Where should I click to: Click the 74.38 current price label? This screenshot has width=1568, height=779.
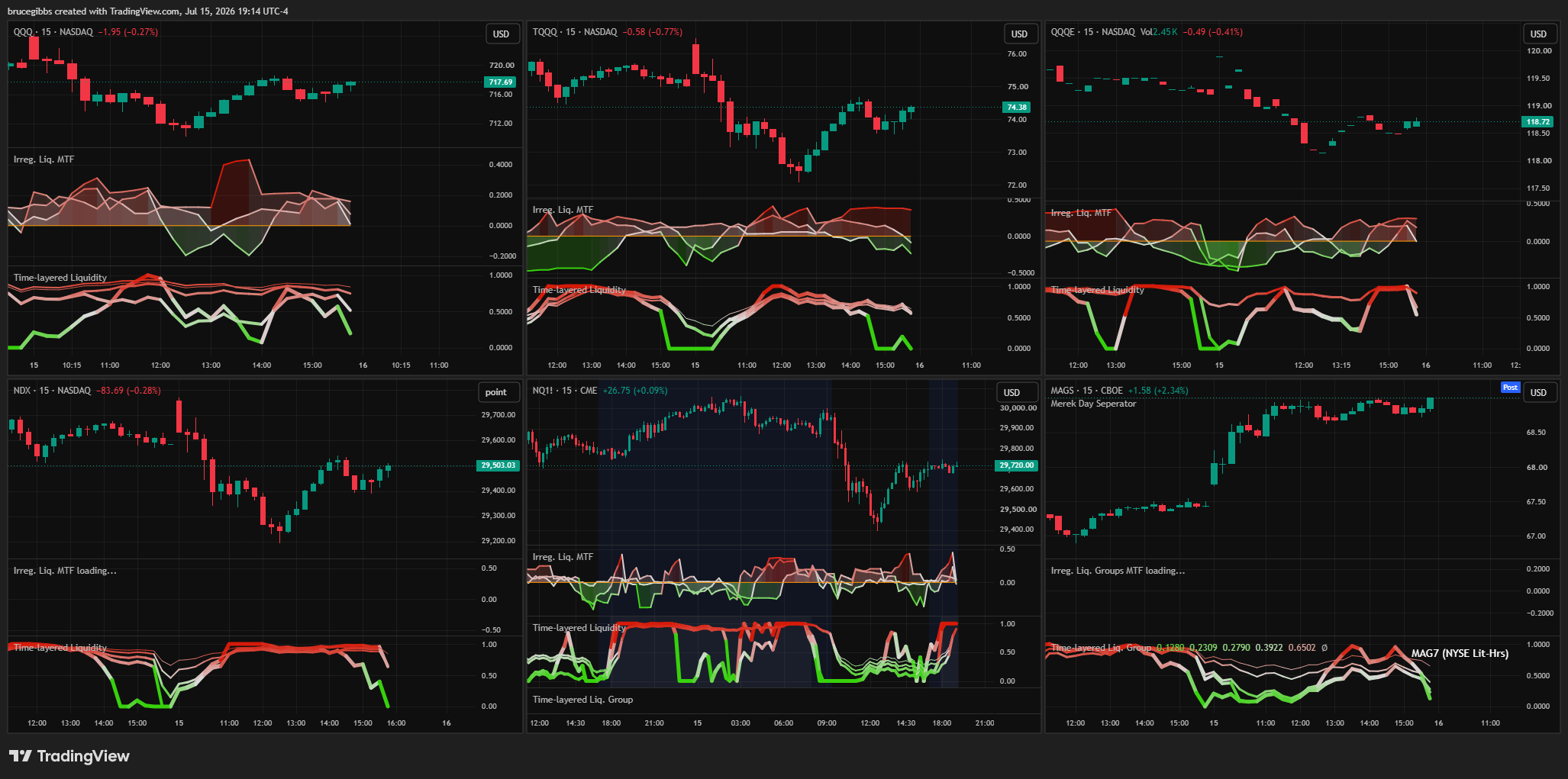(x=1017, y=107)
